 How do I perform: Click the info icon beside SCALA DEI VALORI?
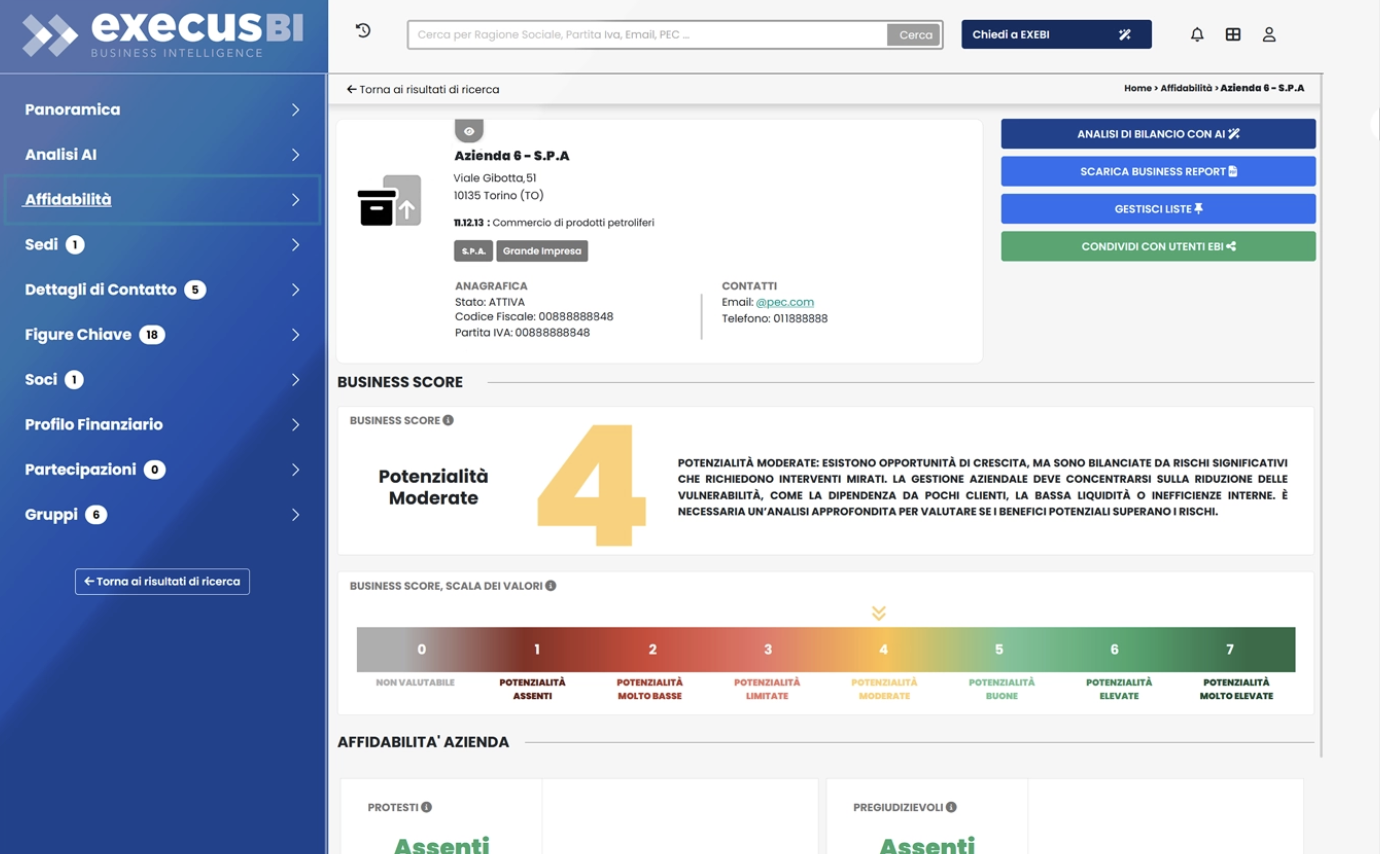tap(550, 586)
